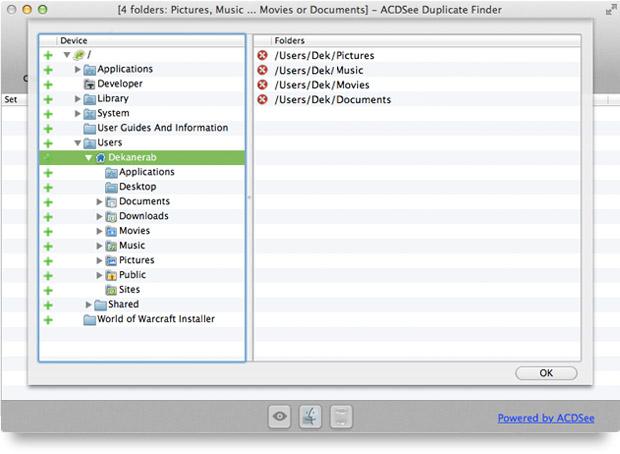Expand the Public folder
This screenshot has height=454, width=620.
pyautogui.click(x=99, y=275)
